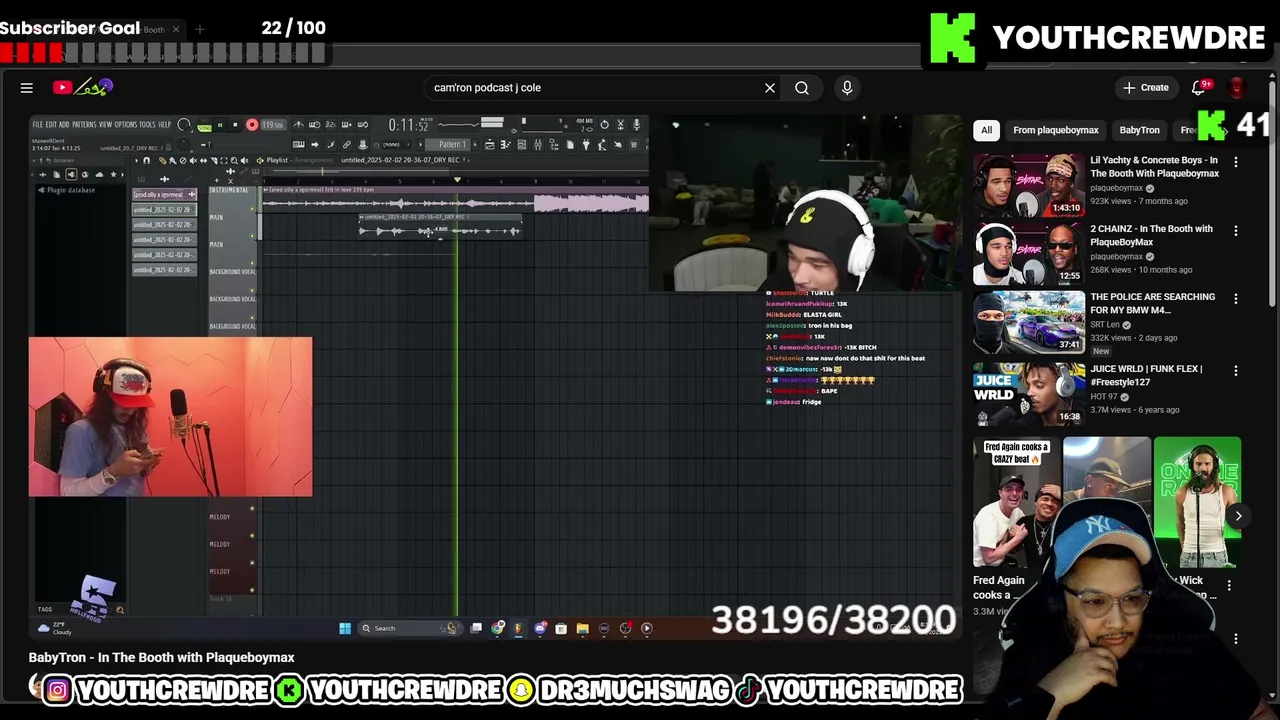Click the link chain icon in FL toolbar

(x=347, y=145)
